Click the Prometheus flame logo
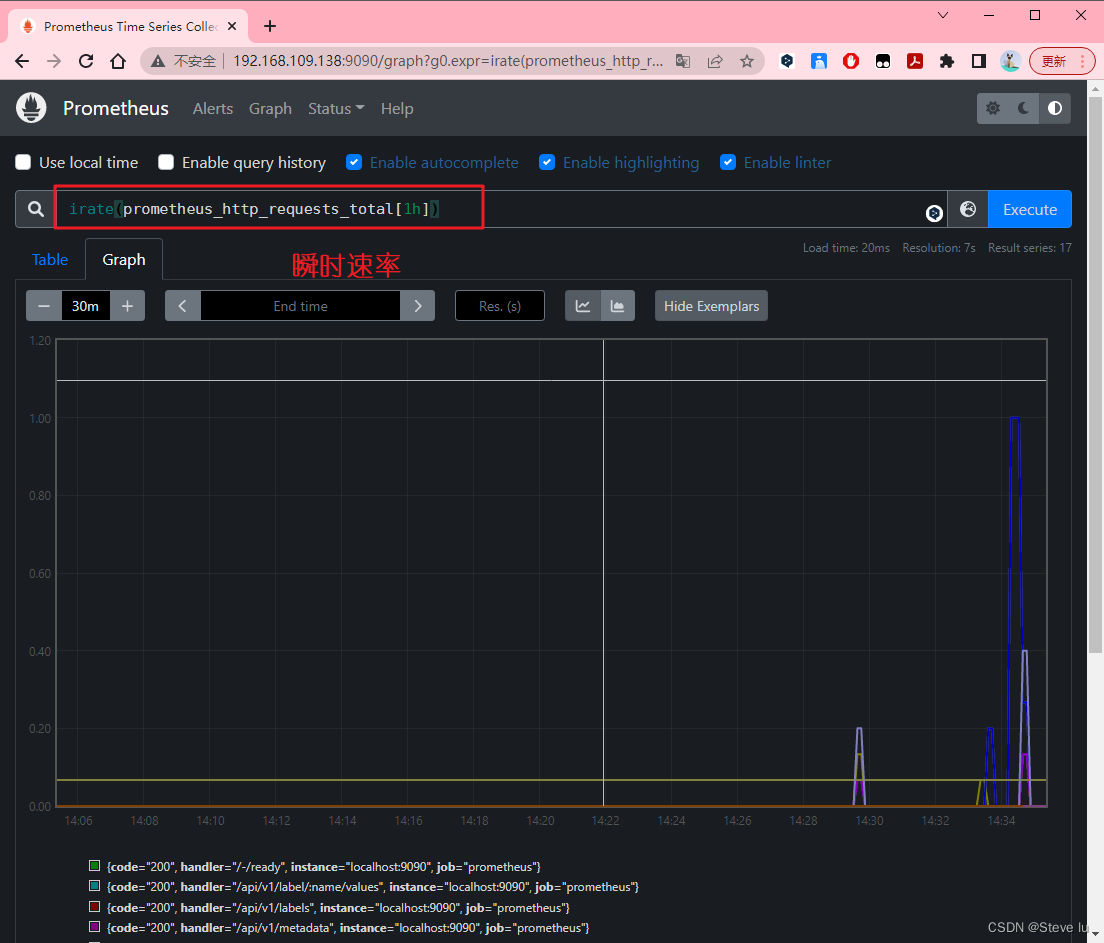 pos(31,108)
